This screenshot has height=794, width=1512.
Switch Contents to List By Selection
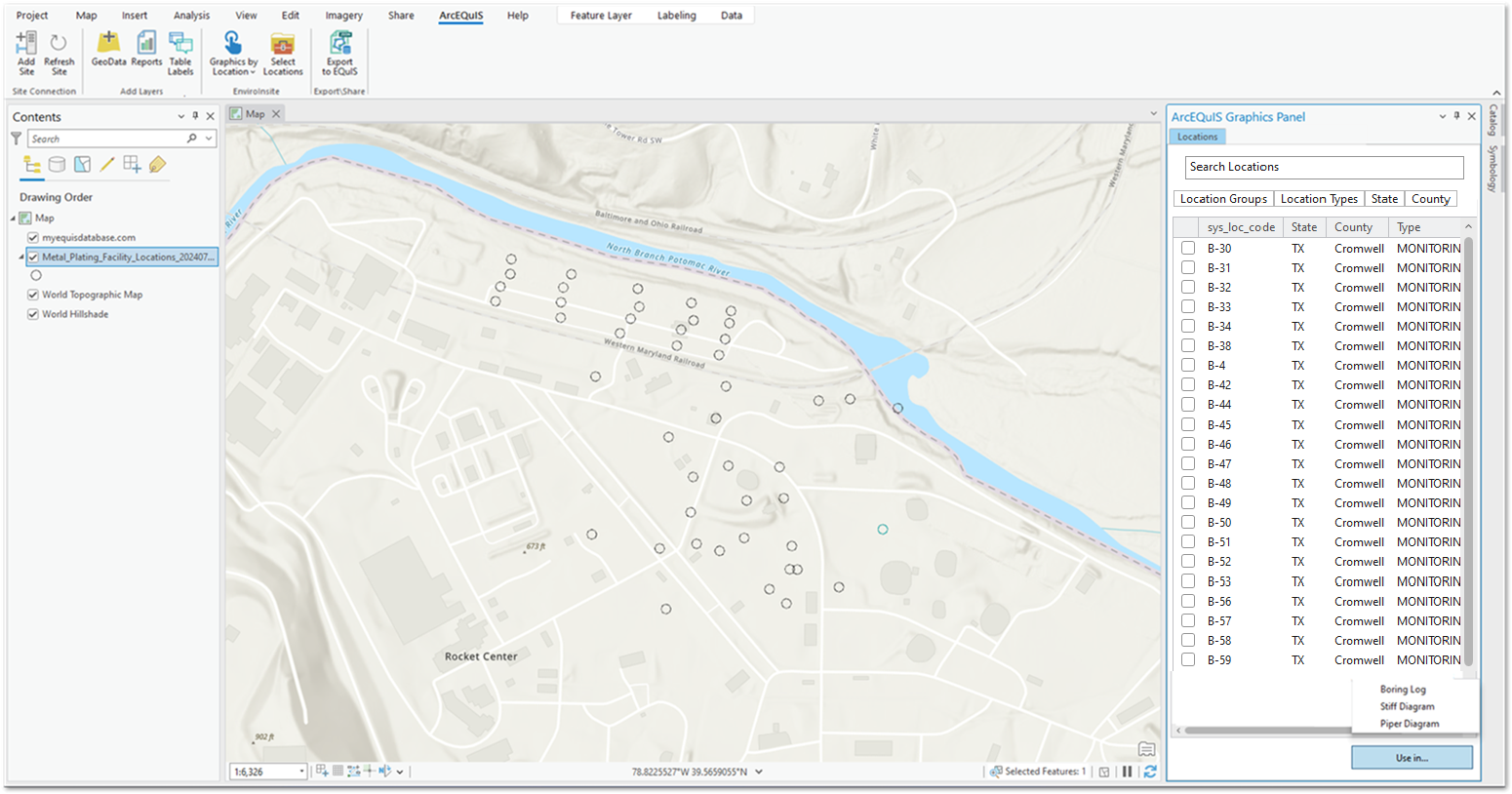tap(83, 165)
